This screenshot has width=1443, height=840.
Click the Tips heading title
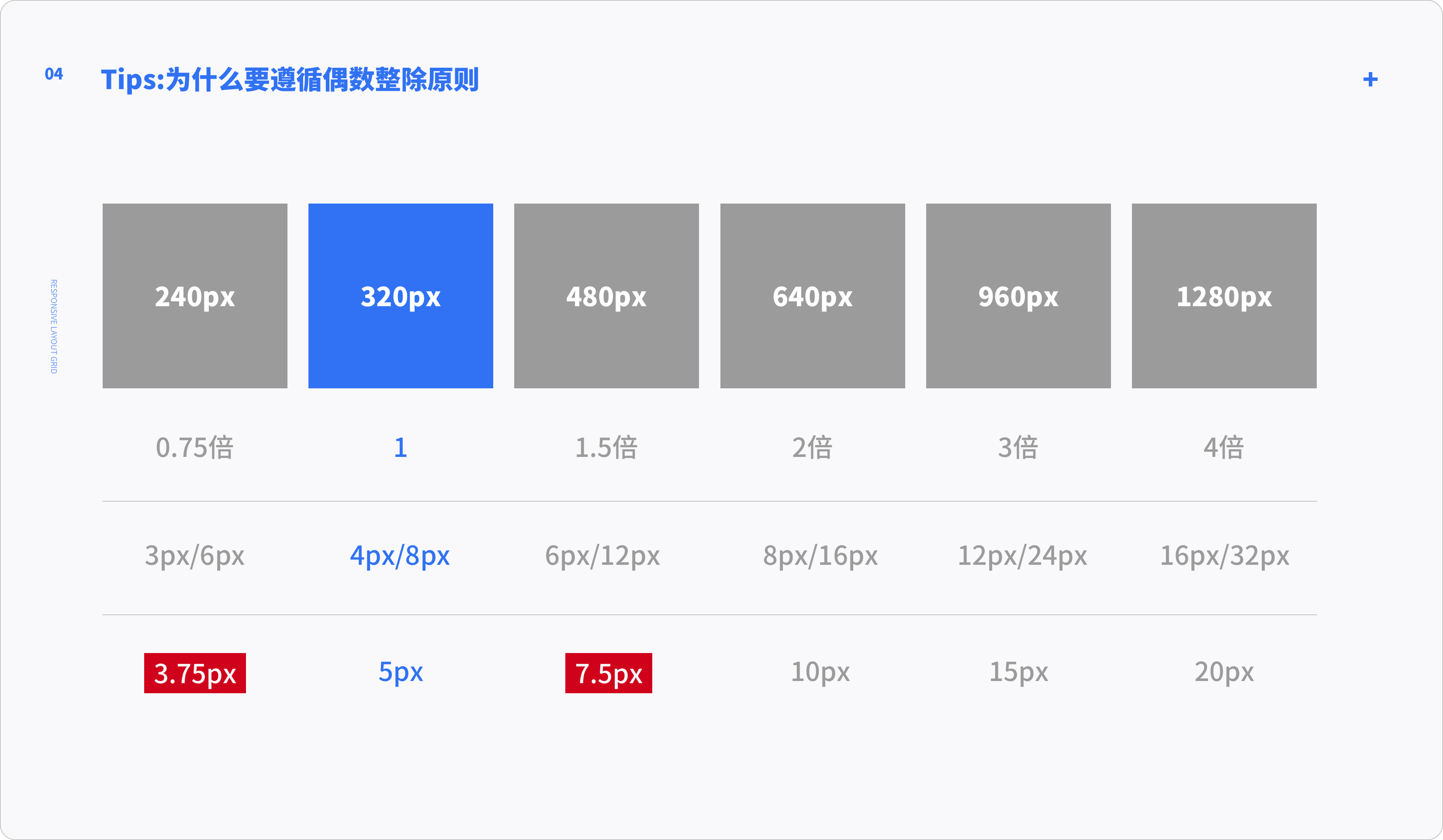click(289, 80)
